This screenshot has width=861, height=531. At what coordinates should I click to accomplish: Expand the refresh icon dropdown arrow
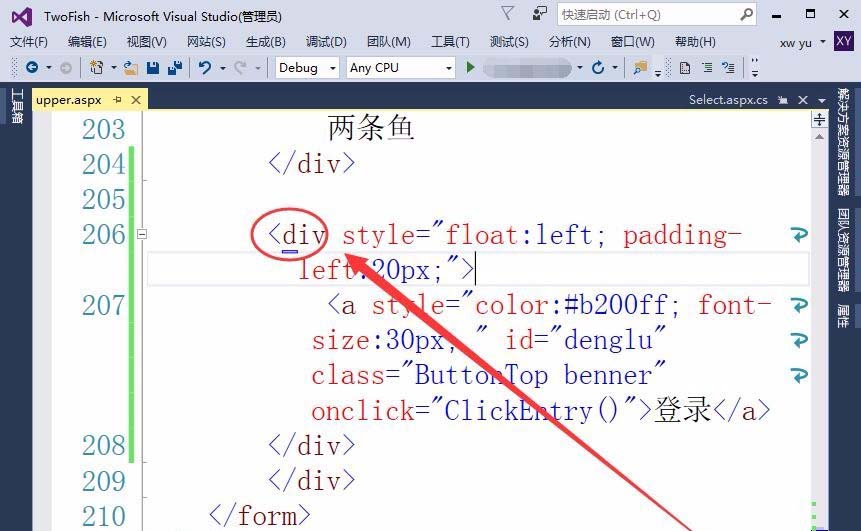point(615,68)
